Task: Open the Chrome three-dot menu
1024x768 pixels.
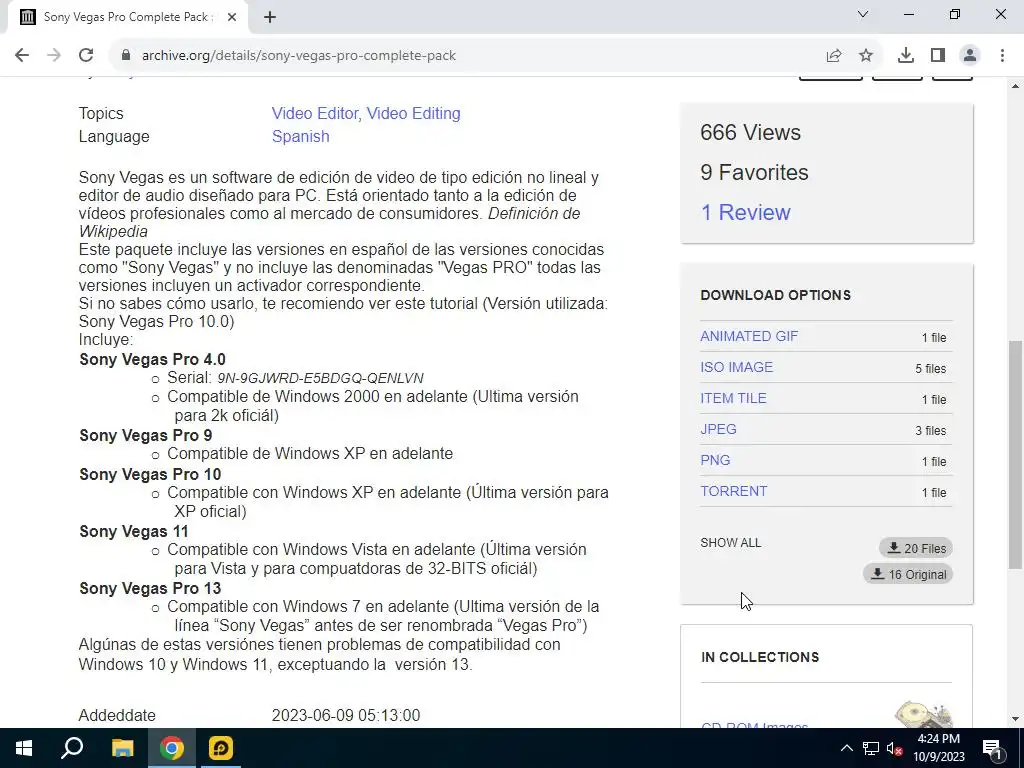Action: [1002, 56]
